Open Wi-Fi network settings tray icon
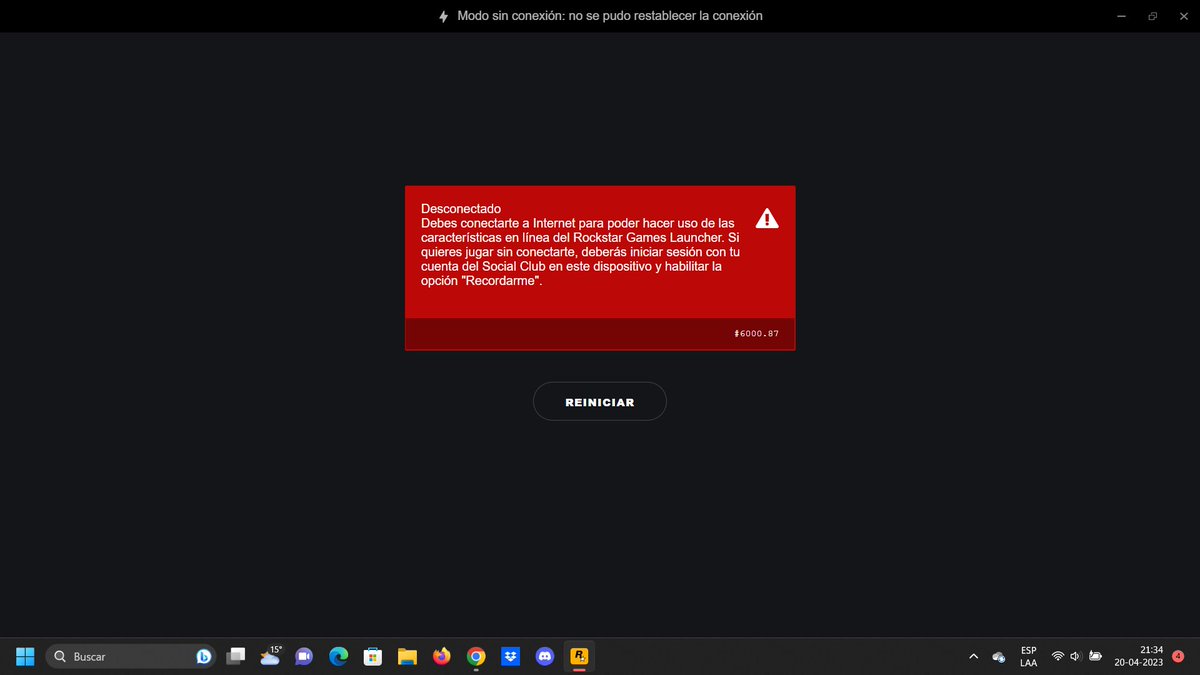The height and width of the screenshot is (675, 1200). [x=1058, y=656]
